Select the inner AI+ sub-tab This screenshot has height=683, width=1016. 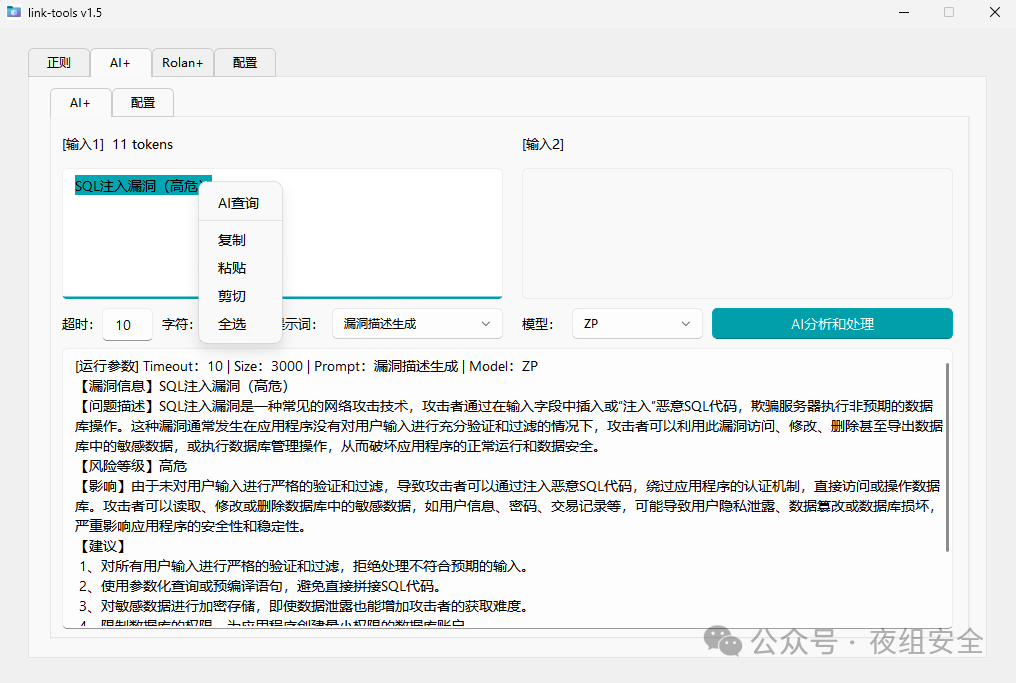point(80,103)
